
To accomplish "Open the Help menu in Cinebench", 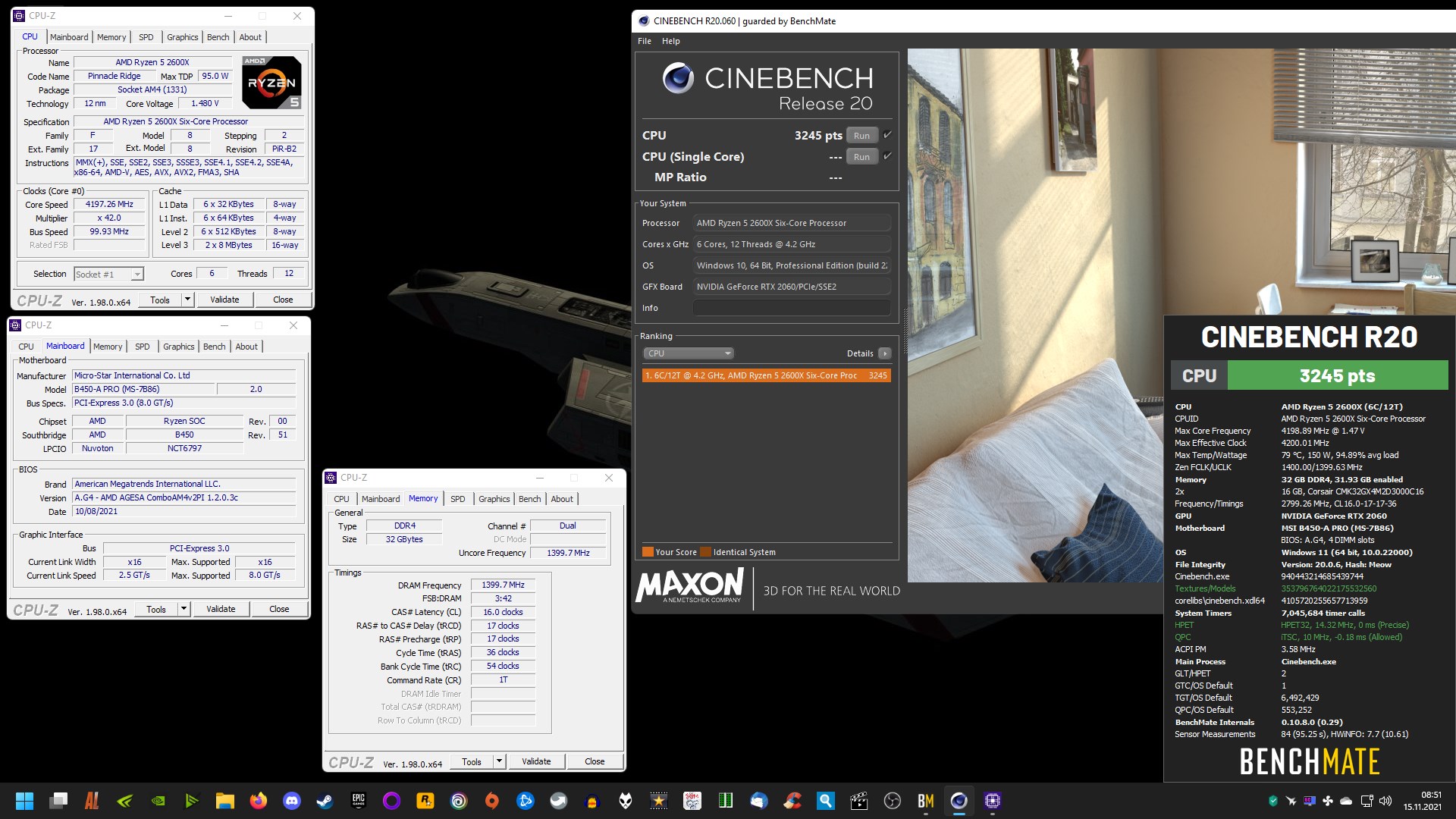I will (x=670, y=41).
